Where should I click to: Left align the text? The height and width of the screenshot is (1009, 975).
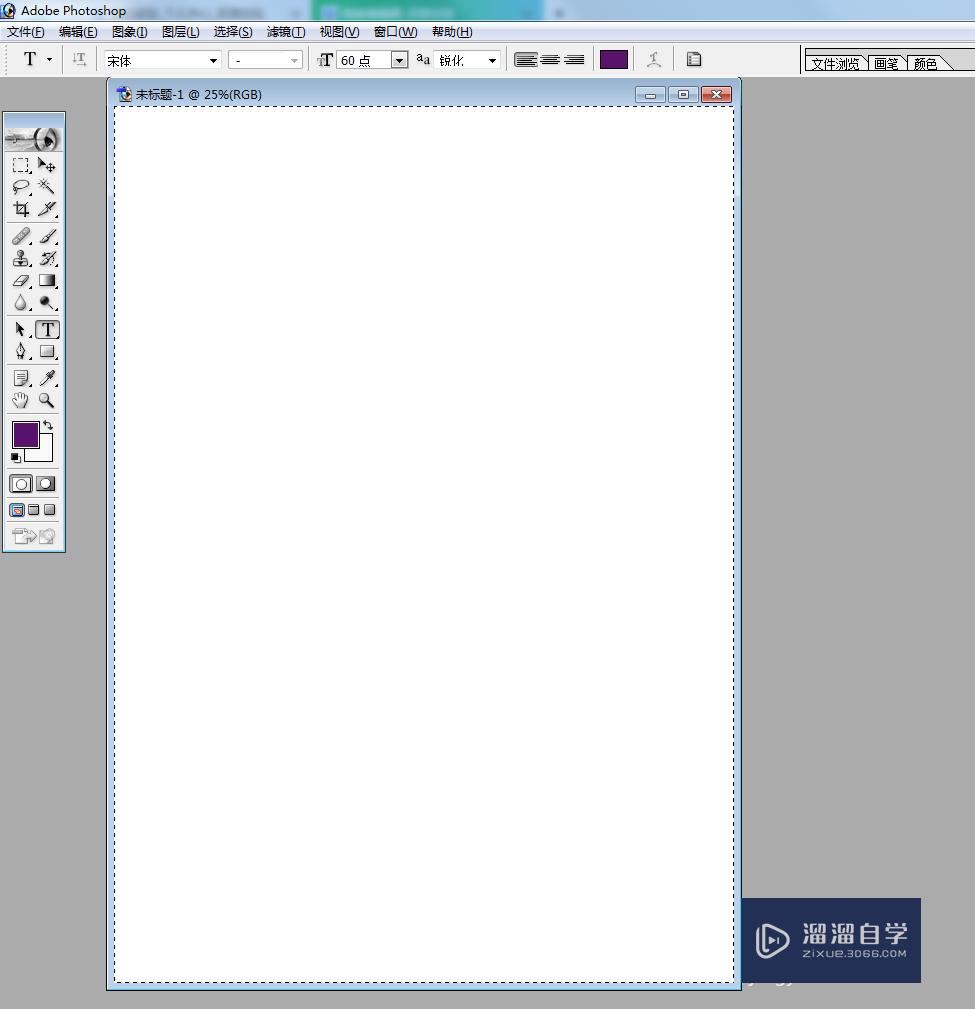pyautogui.click(x=526, y=60)
